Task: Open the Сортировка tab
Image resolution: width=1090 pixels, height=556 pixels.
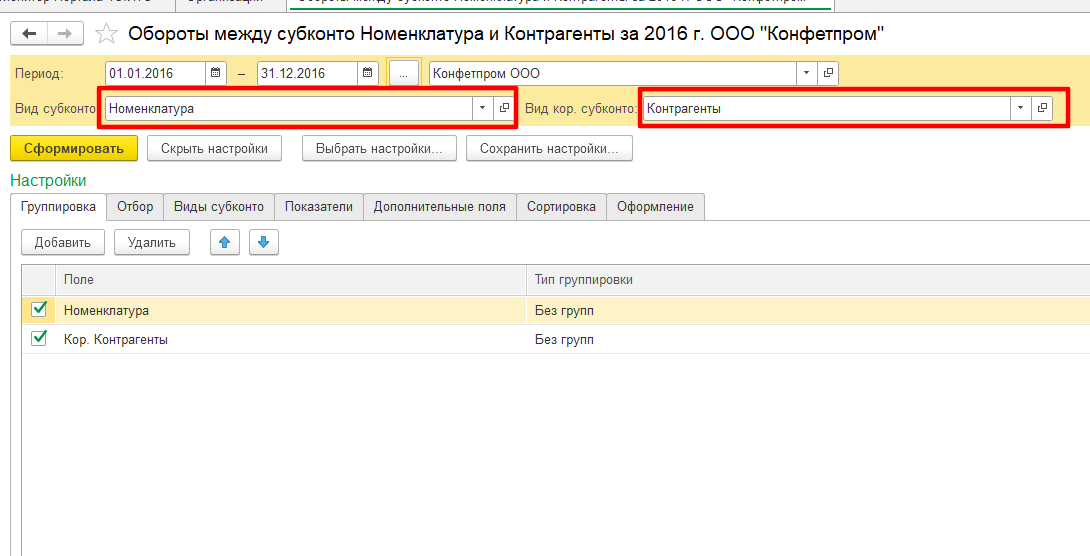Action: [562, 206]
